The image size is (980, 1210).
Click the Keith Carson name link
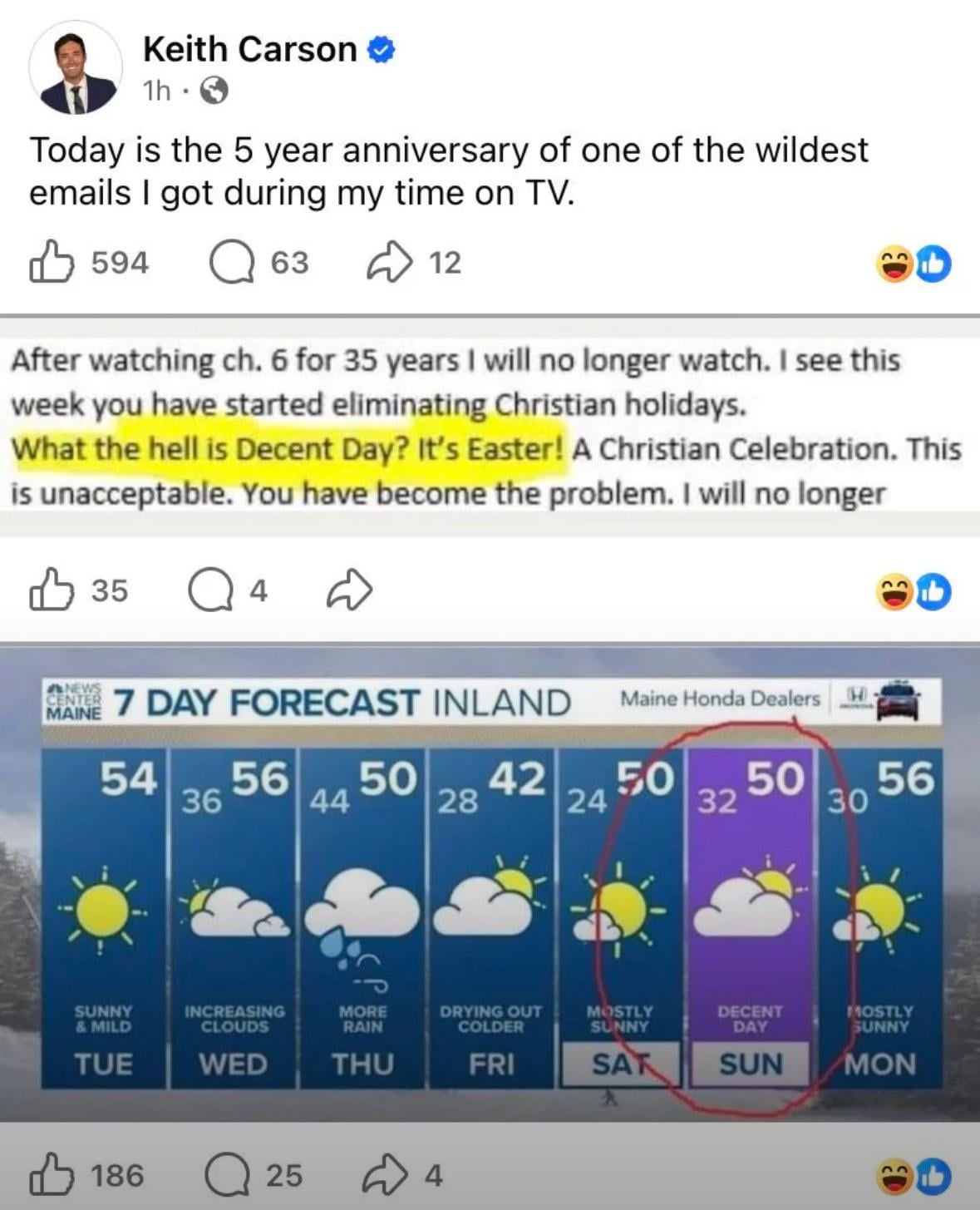tap(249, 49)
